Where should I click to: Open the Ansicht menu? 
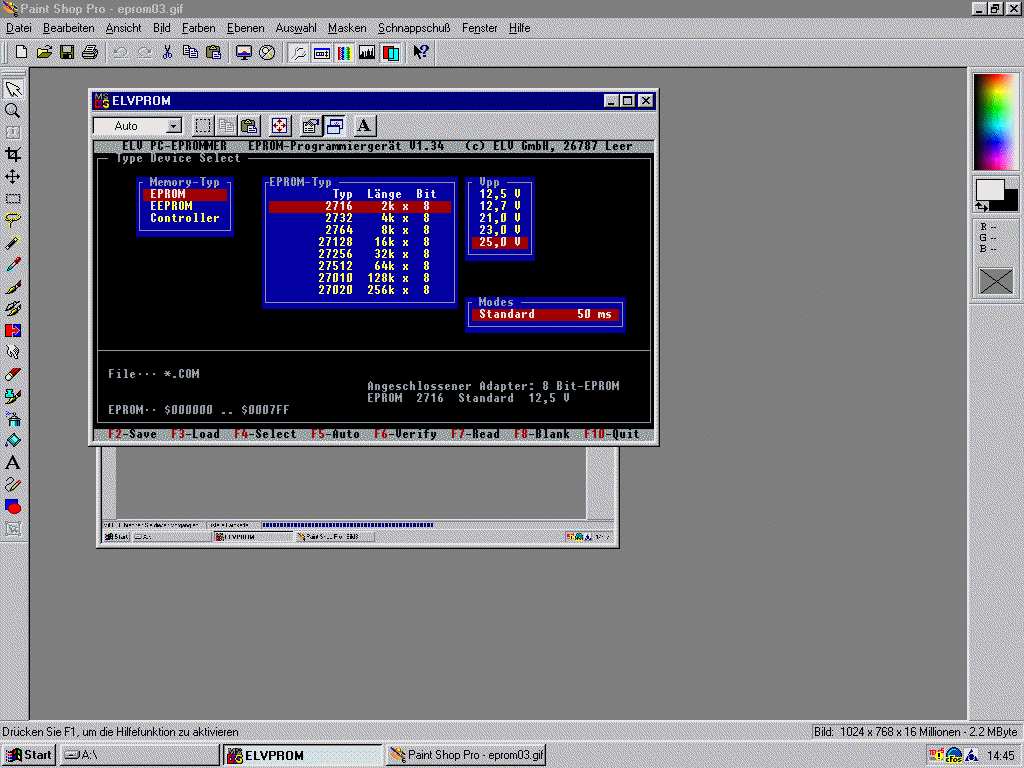tap(123, 28)
